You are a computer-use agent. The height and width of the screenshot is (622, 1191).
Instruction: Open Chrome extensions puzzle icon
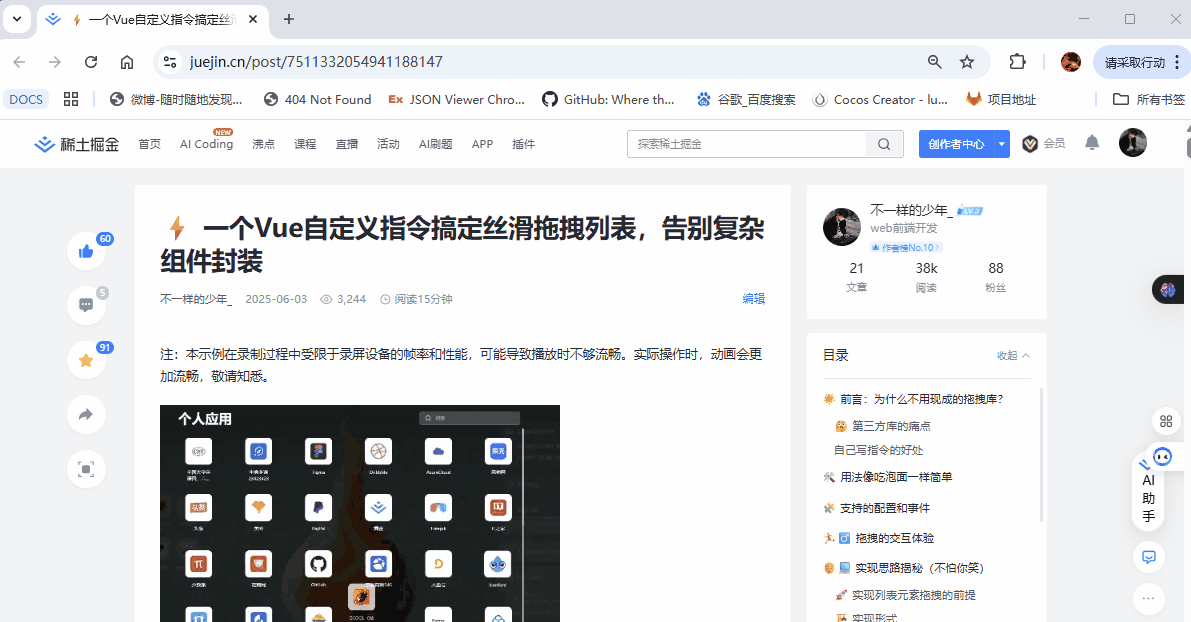(x=1017, y=61)
